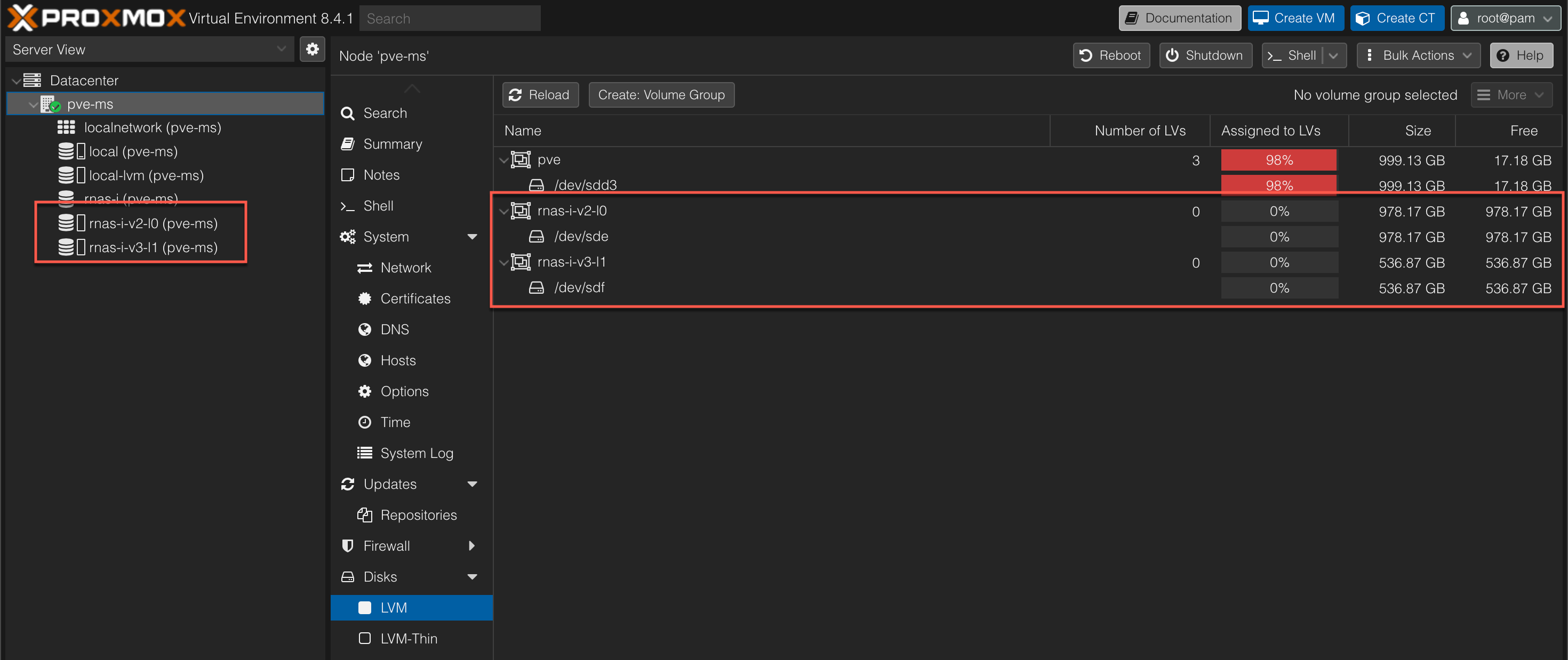The image size is (1568, 660).
Task: Click the Reload refresh icon
Action: 516,95
